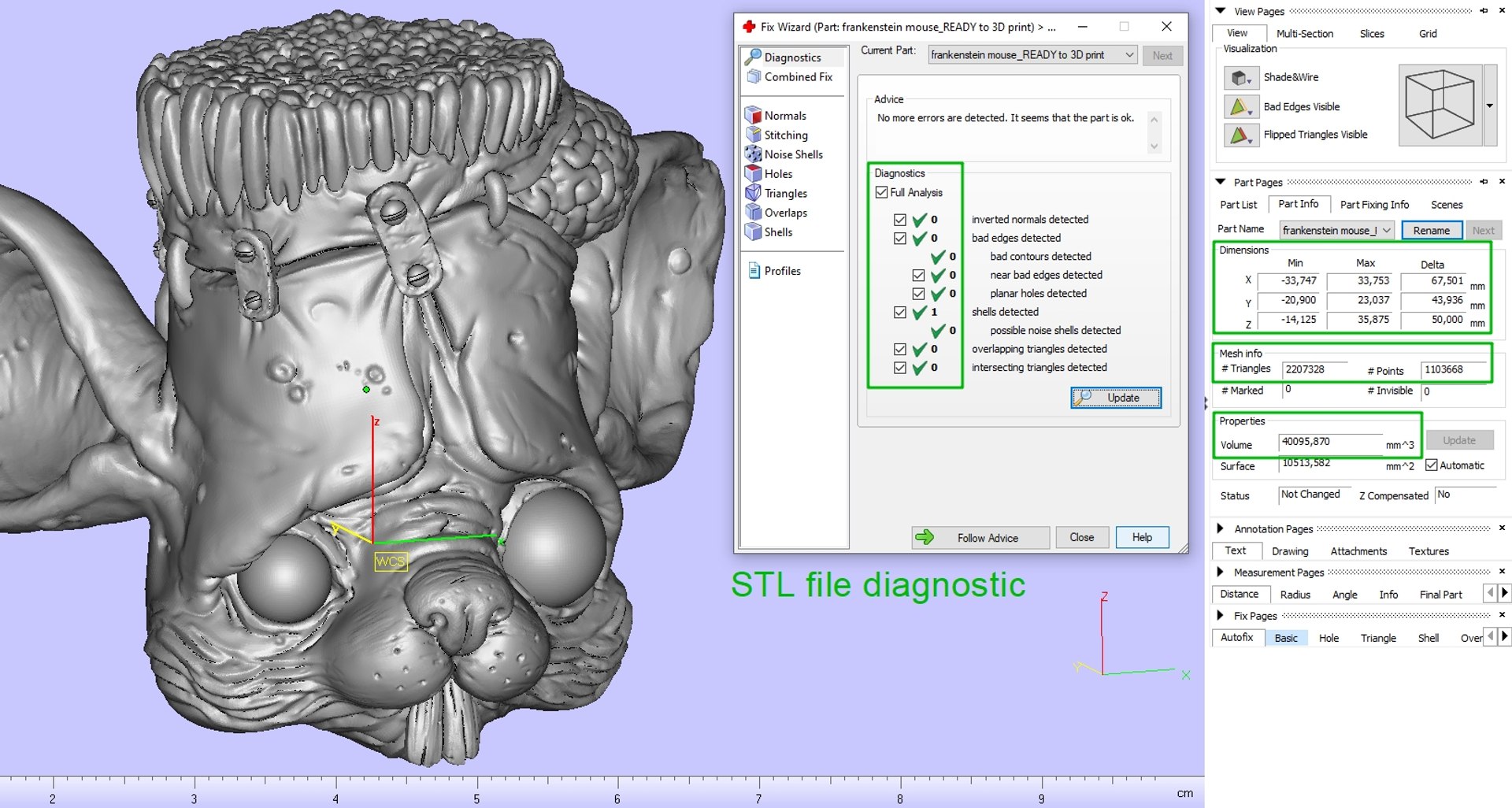Close the View Pages panel
Image resolution: width=1512 pixels, height=808 pixels.
pyautogui.click(x=1502, y=11)
